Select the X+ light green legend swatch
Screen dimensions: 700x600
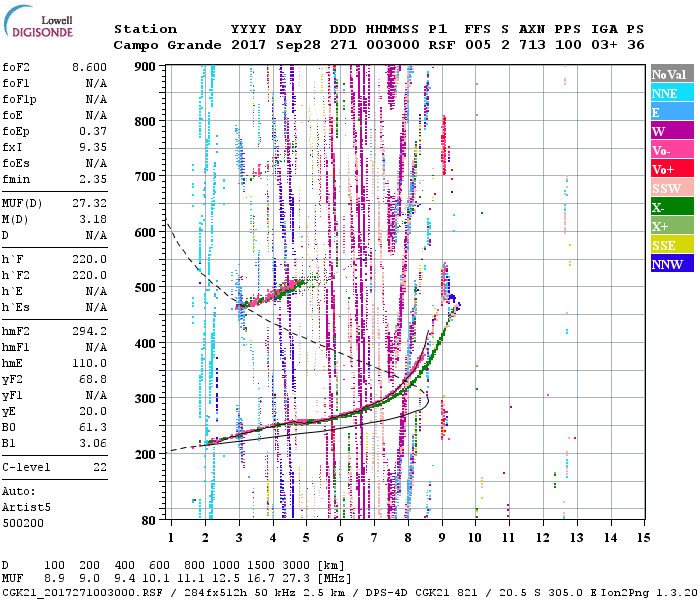click(x=672, y=225)
